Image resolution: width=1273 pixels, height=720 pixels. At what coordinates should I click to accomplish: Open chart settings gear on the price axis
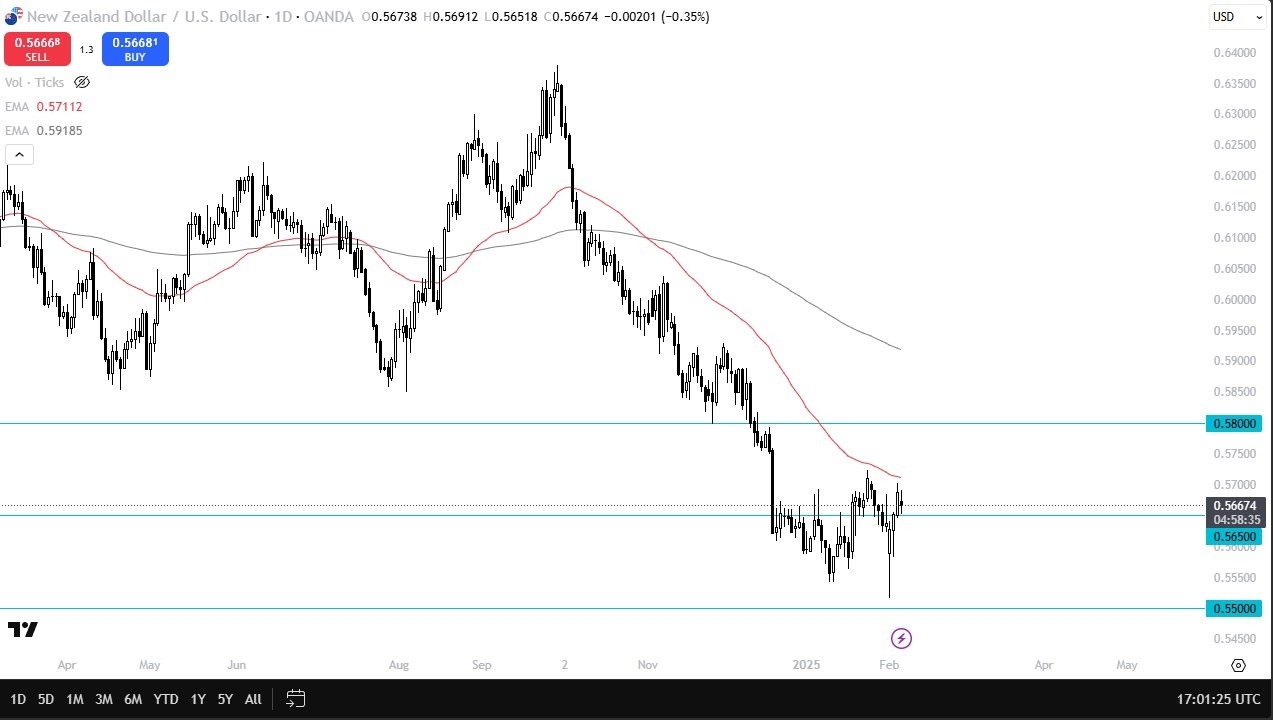point(1238,665)
